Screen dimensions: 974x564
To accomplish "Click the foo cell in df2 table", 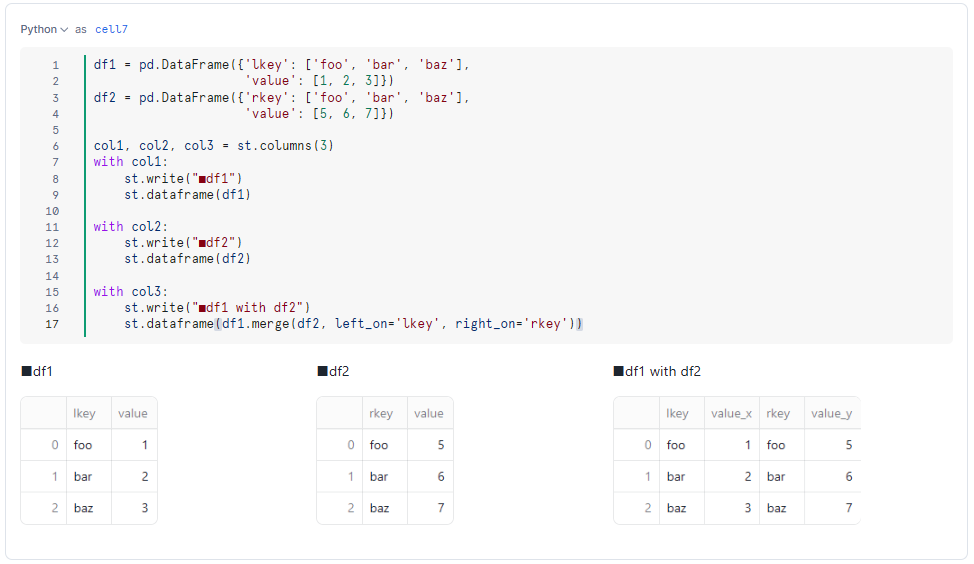I will click(x=385, y=445).
